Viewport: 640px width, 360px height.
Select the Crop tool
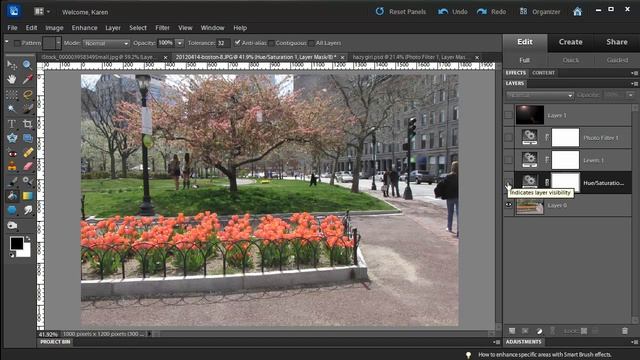pyautogui.click(x=27, y=124)
